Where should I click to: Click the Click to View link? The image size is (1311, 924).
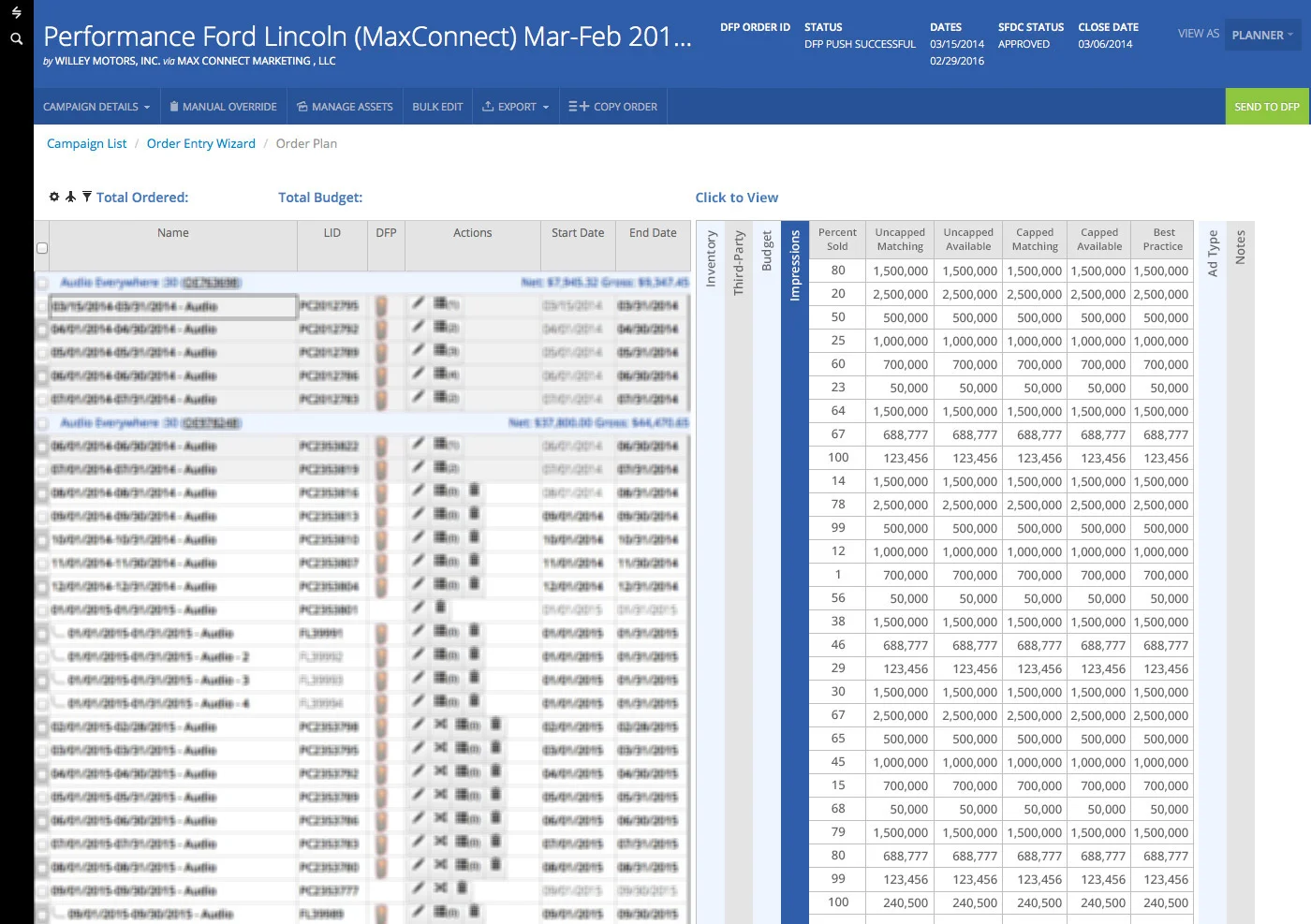[737, 198]
